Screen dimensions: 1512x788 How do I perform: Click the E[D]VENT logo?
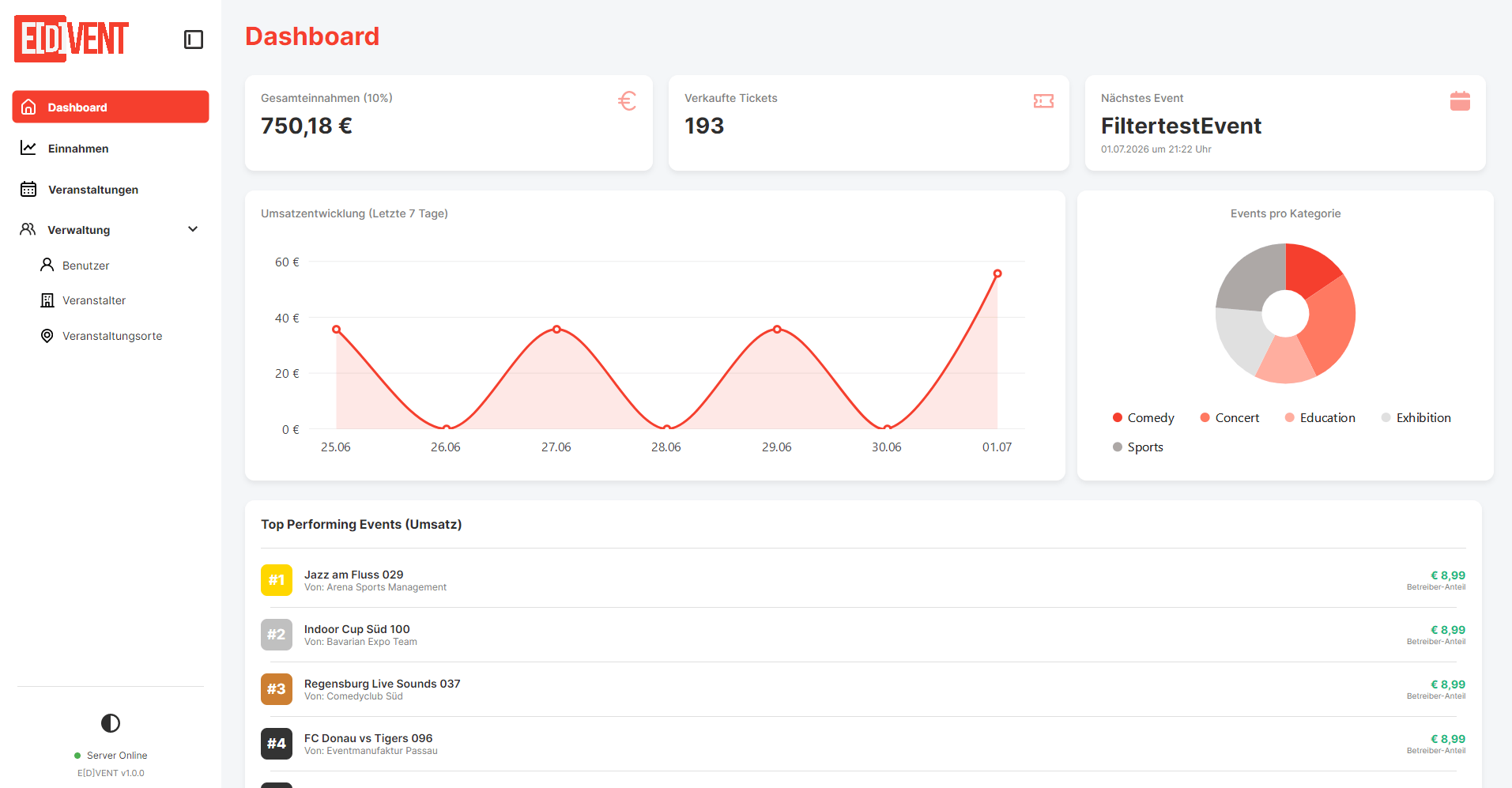pos(72,39)
